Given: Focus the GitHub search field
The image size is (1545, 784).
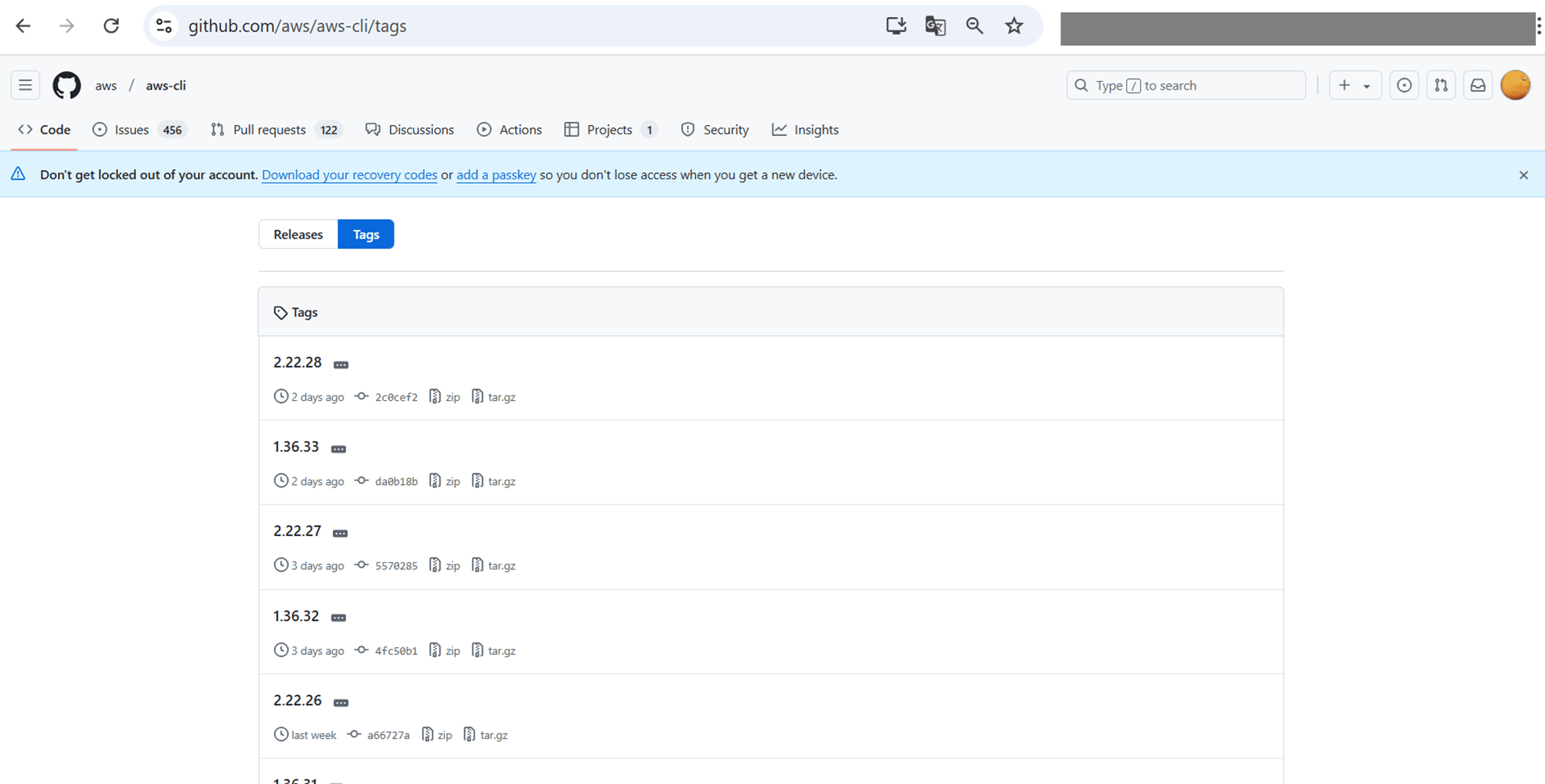Looking at the screenshot, I should [1186, 85].
